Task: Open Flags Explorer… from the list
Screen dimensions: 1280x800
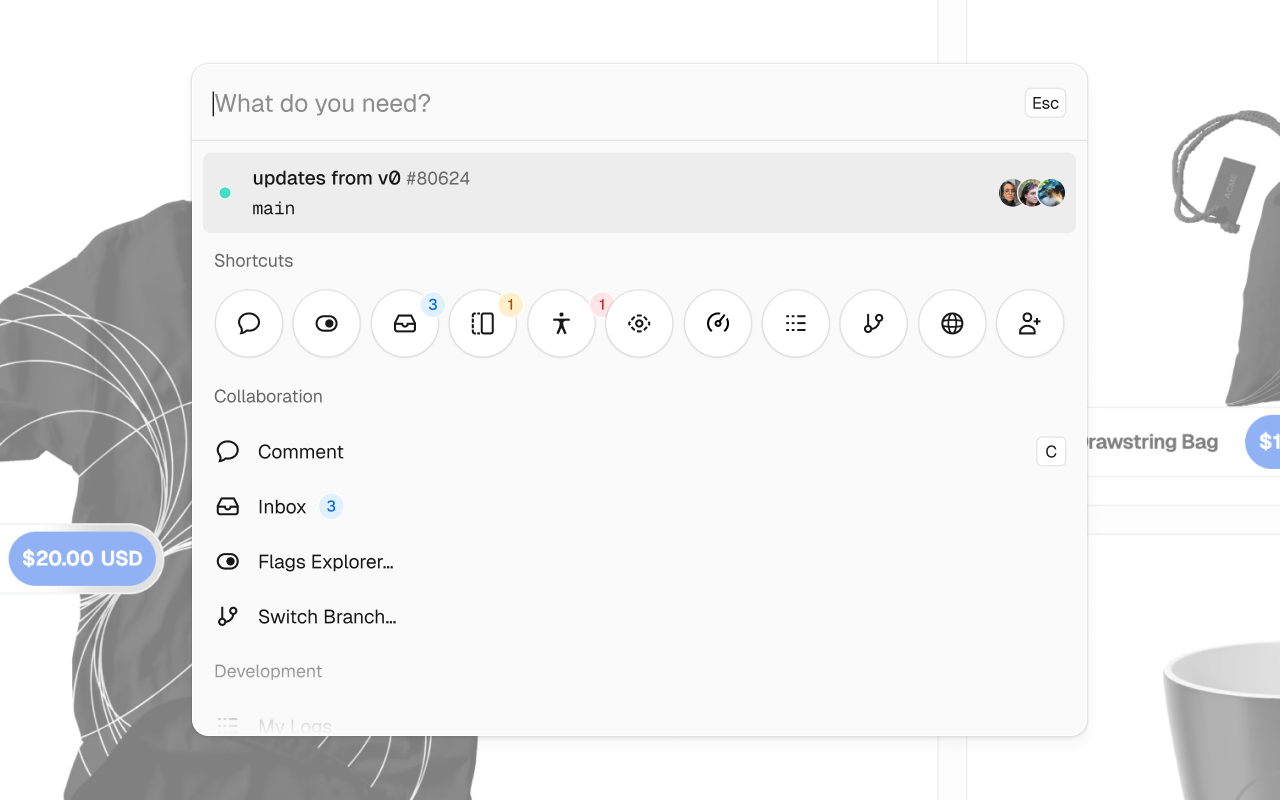Action: (x=640, y=562)
